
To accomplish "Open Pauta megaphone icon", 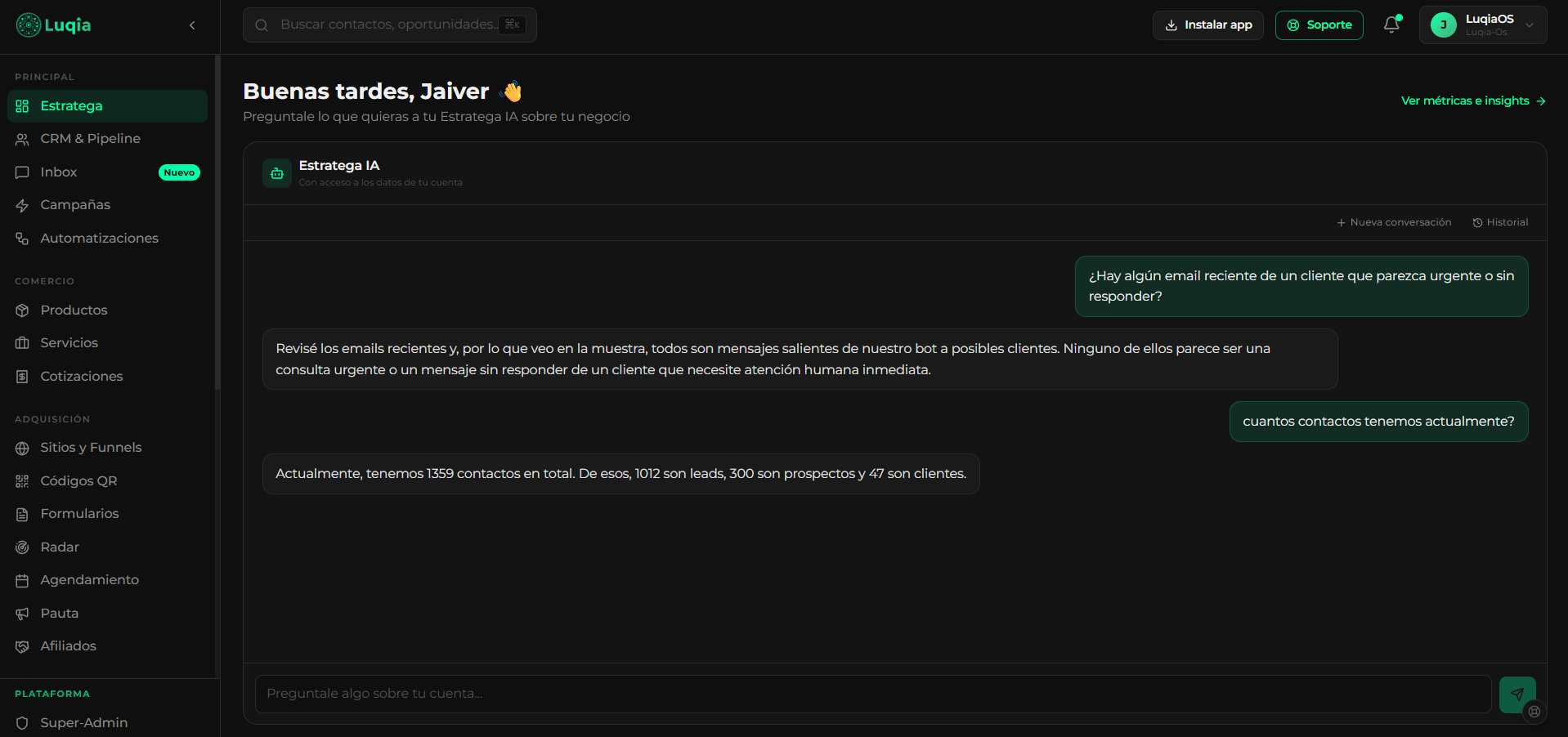I will [22, 614].
